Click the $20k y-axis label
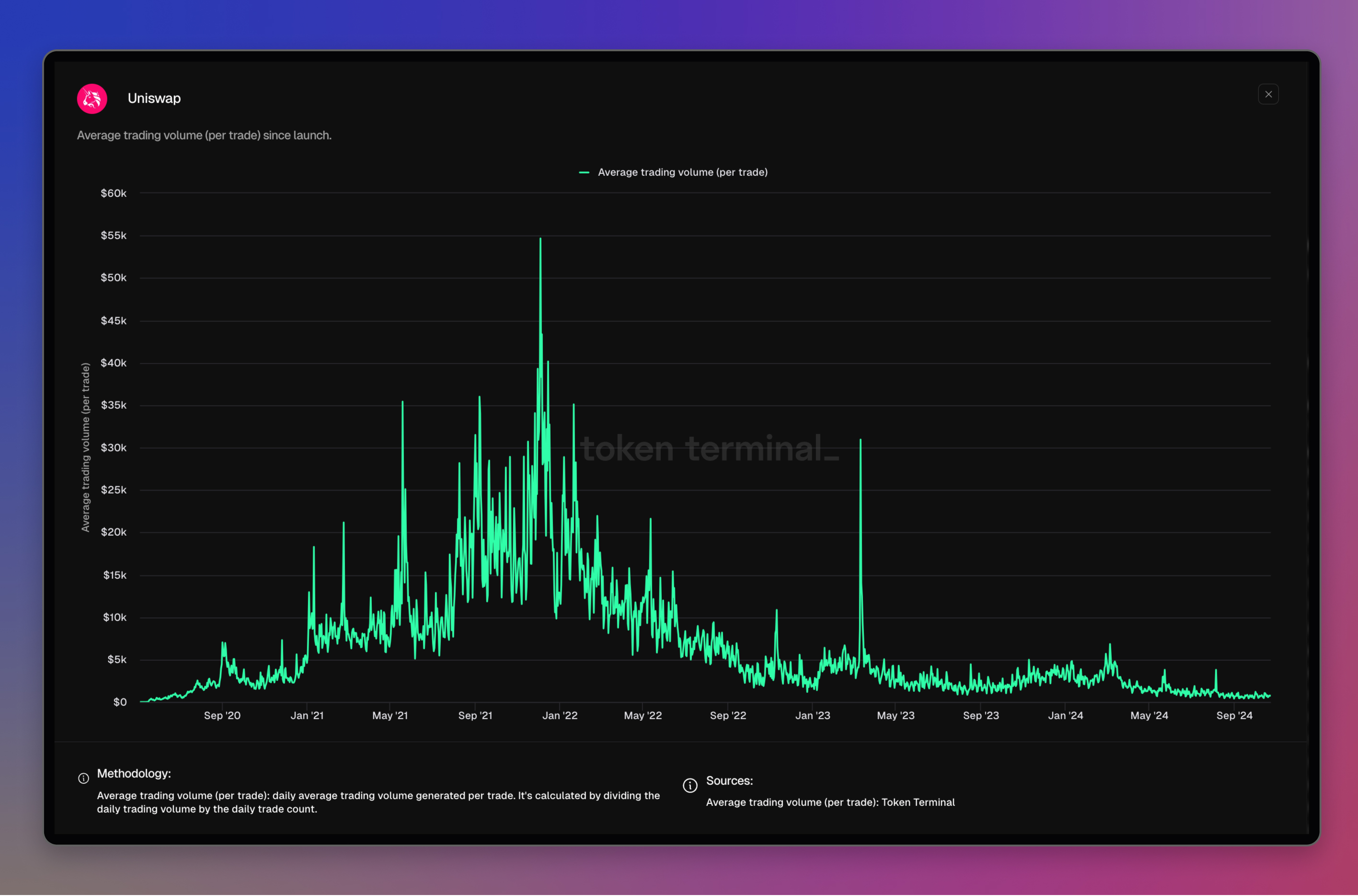Viewport: 1358px width, 896px height. (x=113, y=532)
